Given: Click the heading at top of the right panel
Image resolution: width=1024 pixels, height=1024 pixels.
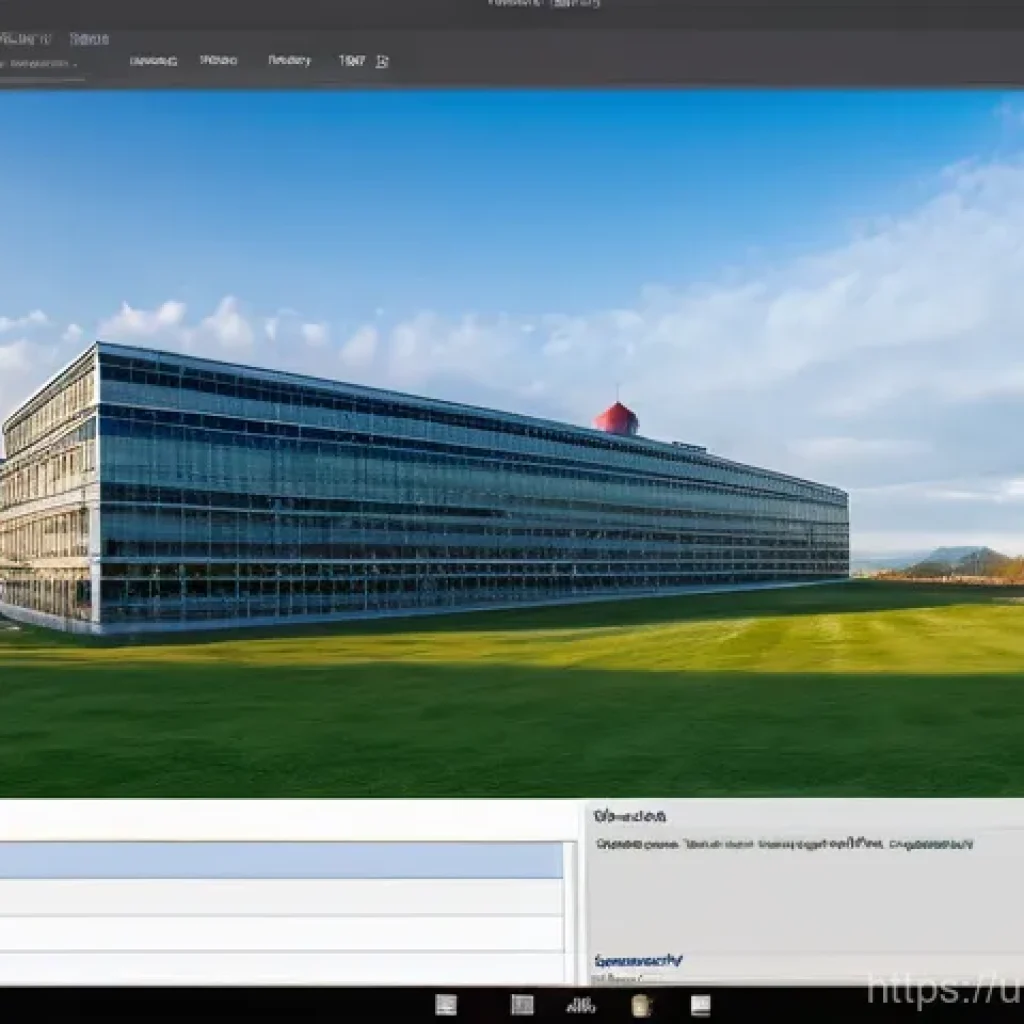Looking at the screenshot, I should tap(629, 816).
